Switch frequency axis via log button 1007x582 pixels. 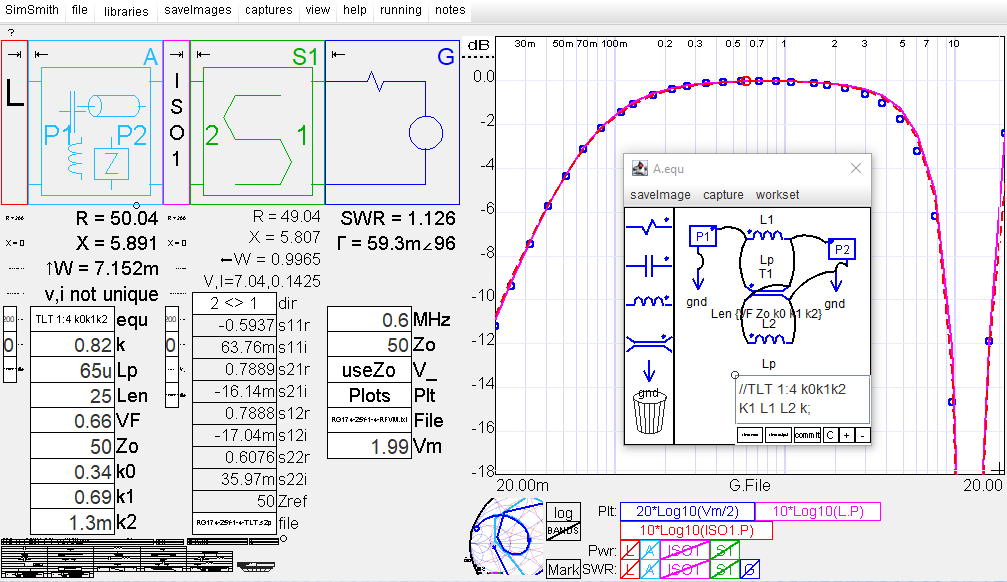click(x=563, y=513)
